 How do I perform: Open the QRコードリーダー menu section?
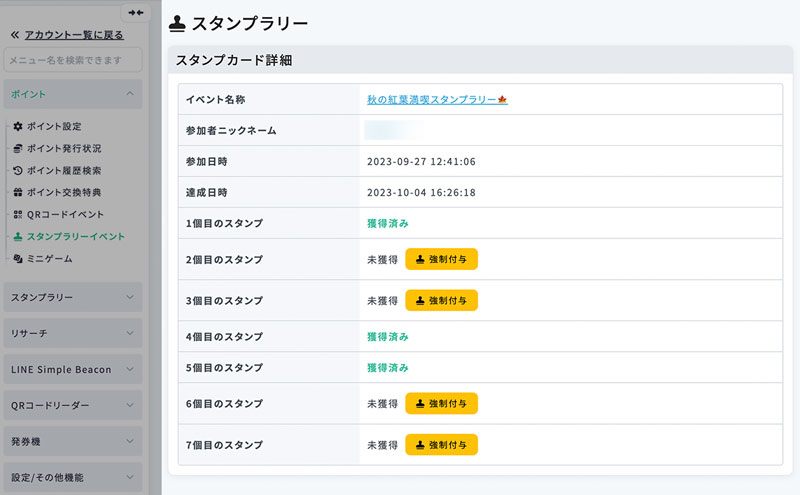[x=72, y=405]
